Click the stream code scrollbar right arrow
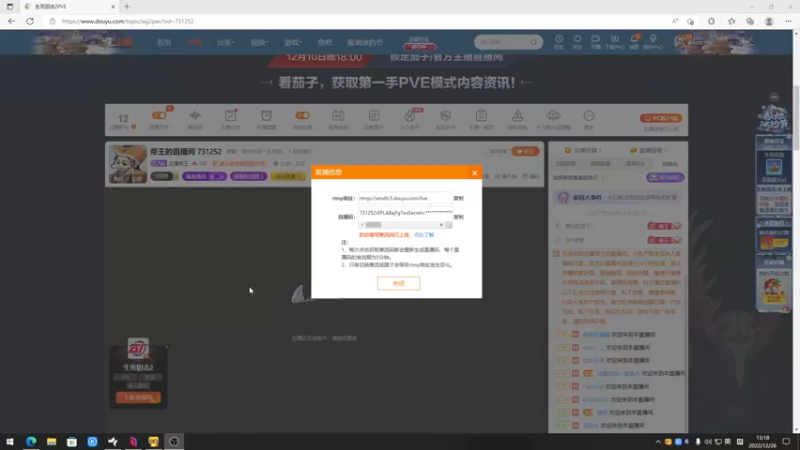 (441, 225)
